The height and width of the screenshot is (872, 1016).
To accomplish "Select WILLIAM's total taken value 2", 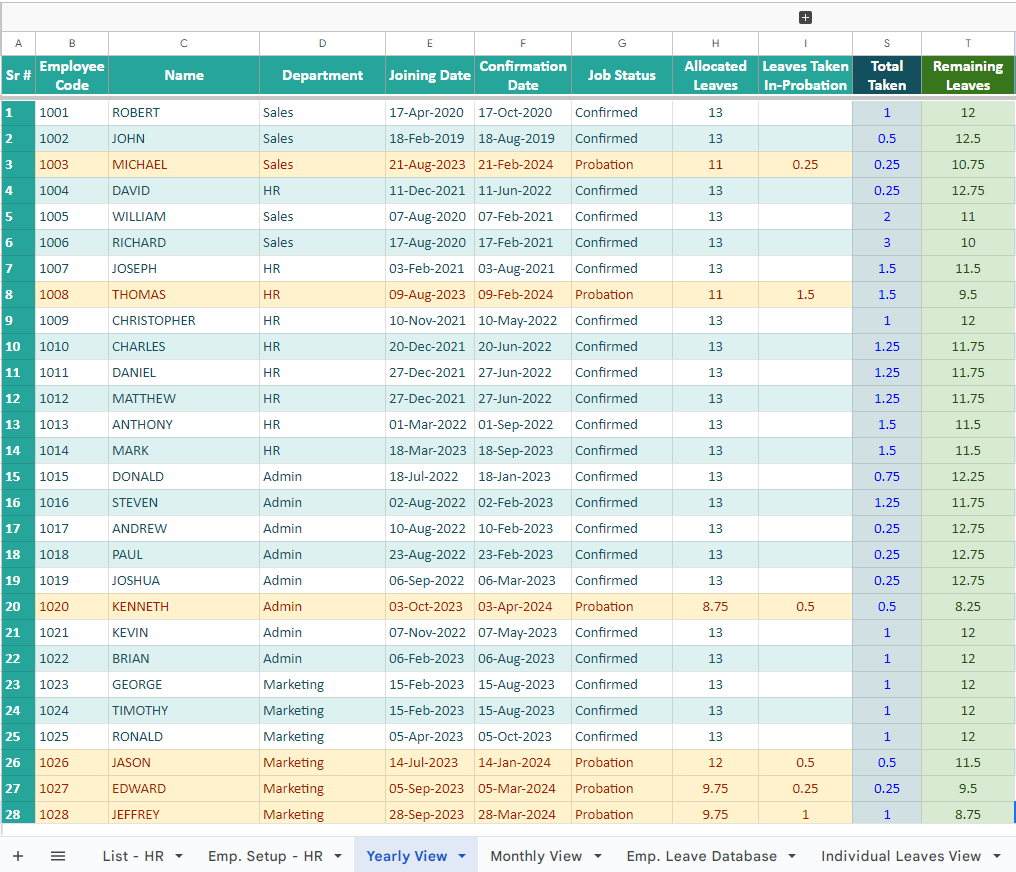I will [886, 216].
